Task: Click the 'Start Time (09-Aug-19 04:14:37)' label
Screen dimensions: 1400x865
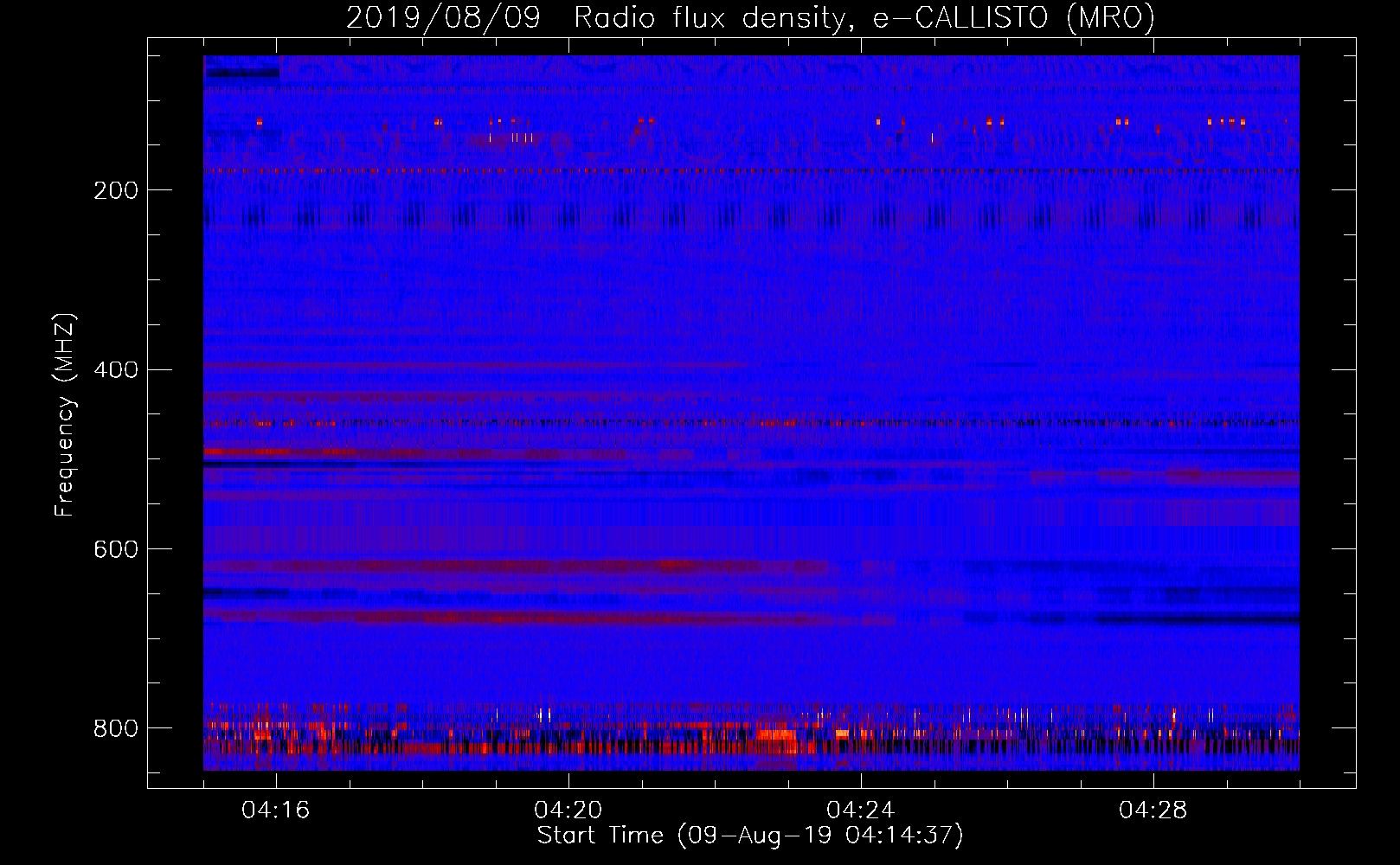Action: pyautogui.click(x=750, y=836)
